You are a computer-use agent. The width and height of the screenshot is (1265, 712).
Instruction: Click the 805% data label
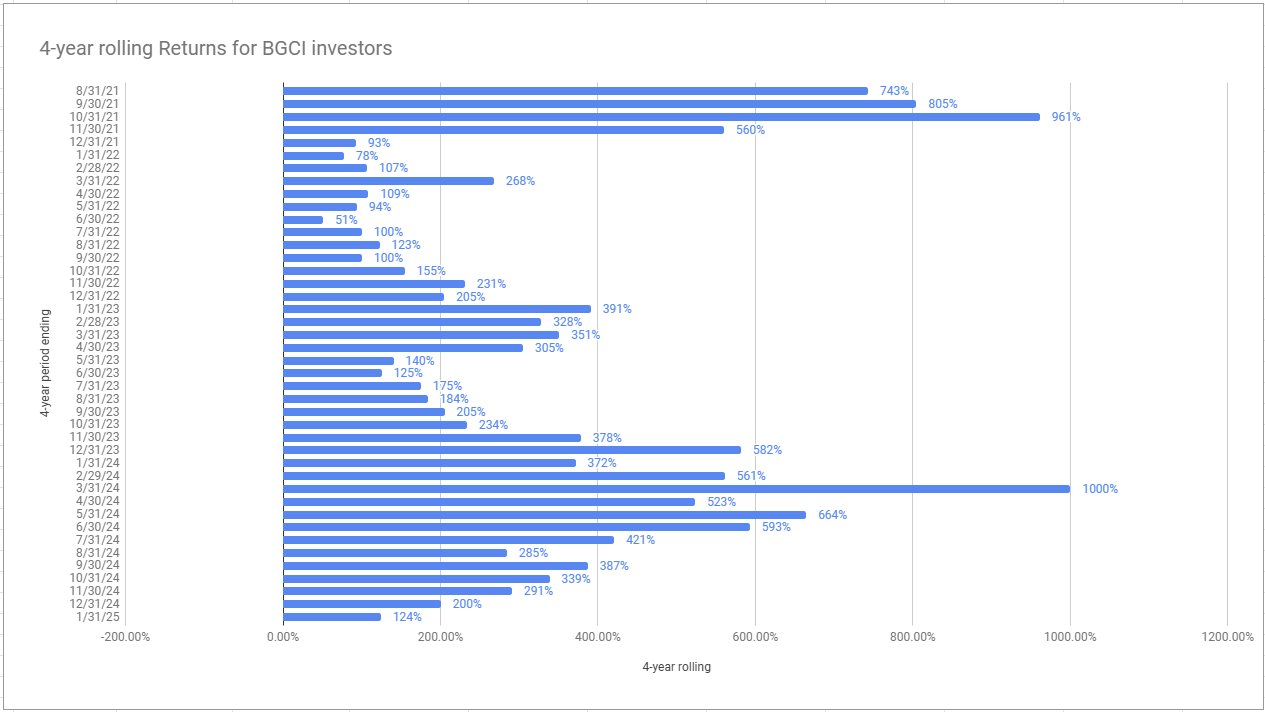[x=942, y=104]
